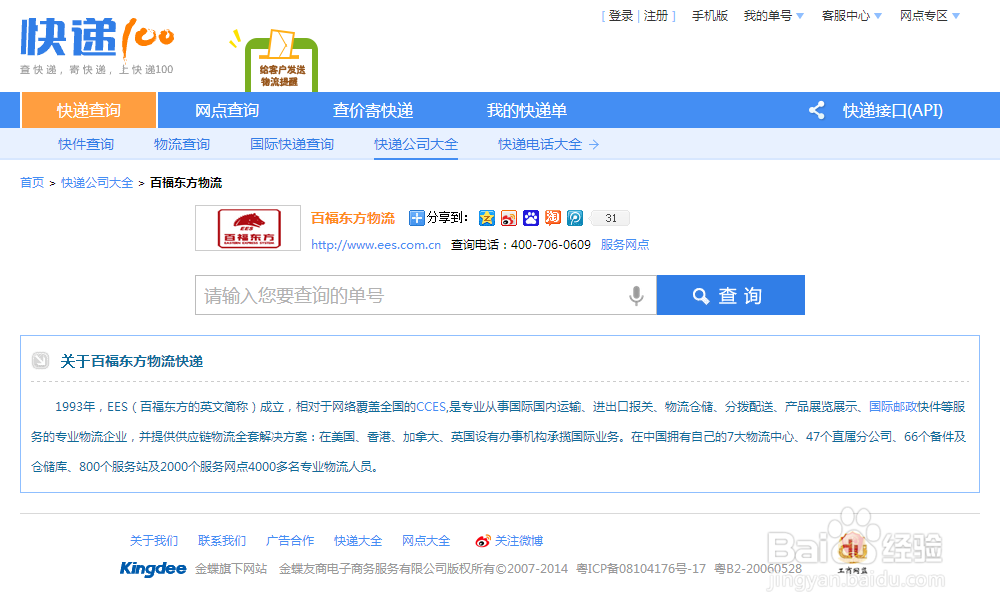
Task: Open the 国际邮政 link in the description
Action: [x=893, y=407]
